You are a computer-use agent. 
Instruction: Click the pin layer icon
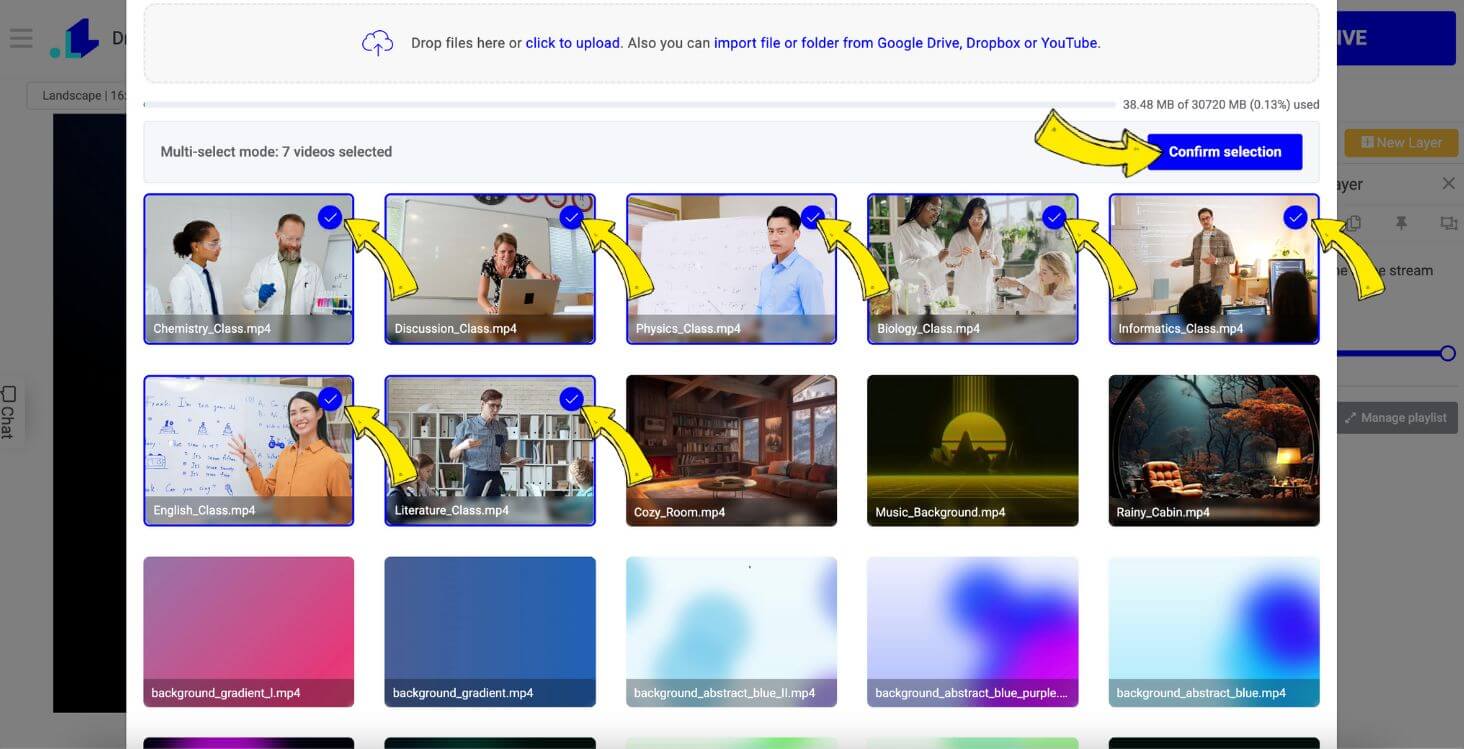click(x=1401, y=224)
